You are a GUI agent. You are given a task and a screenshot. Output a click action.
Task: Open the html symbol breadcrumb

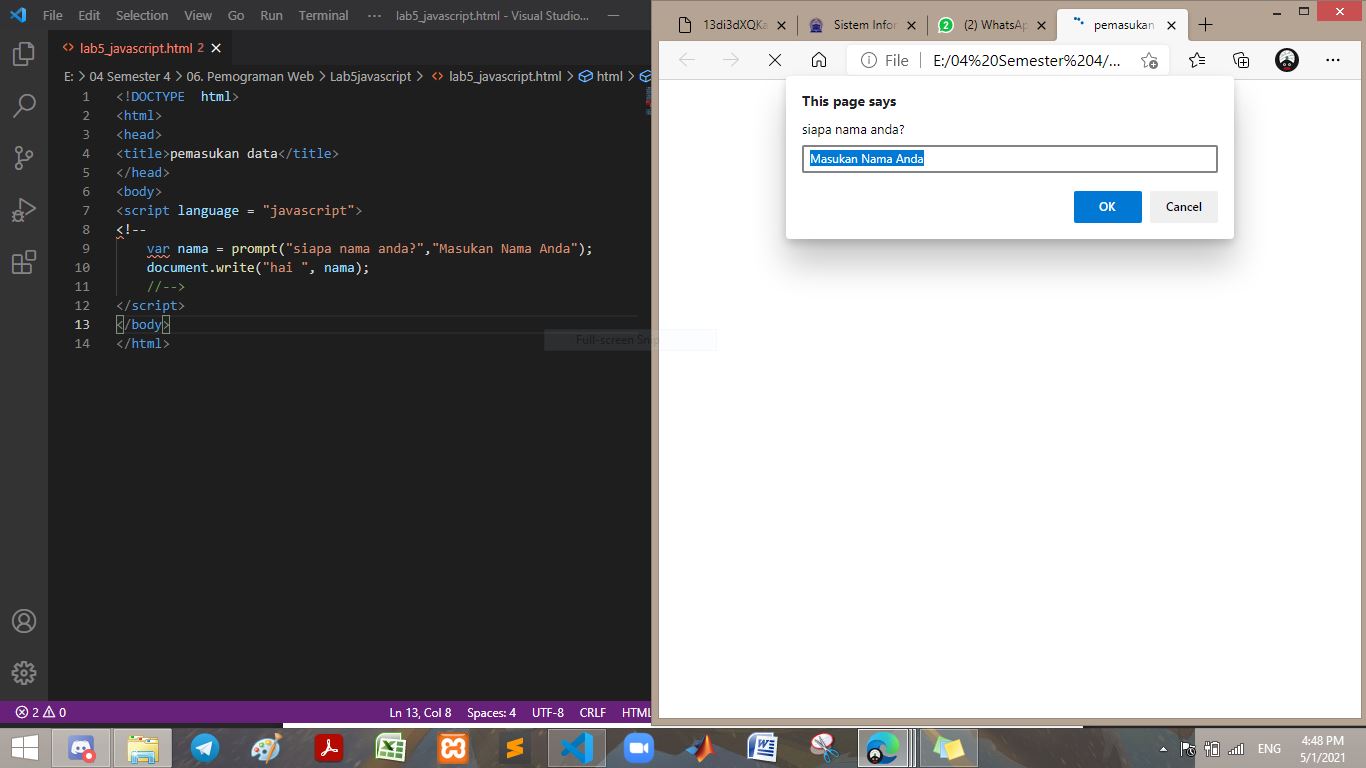click(x=601, y=76)
